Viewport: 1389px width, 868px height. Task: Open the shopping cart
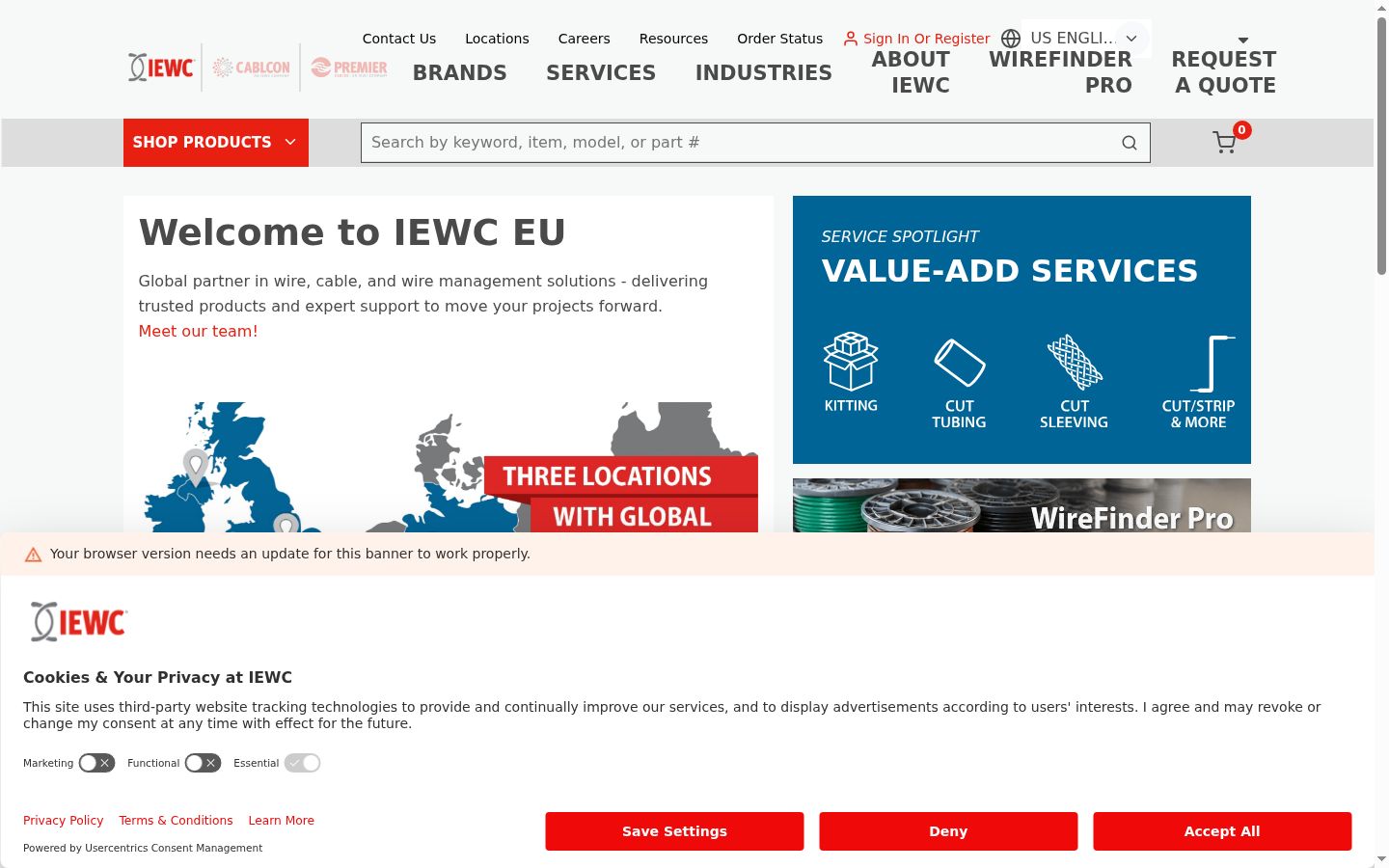[1225, 143]
